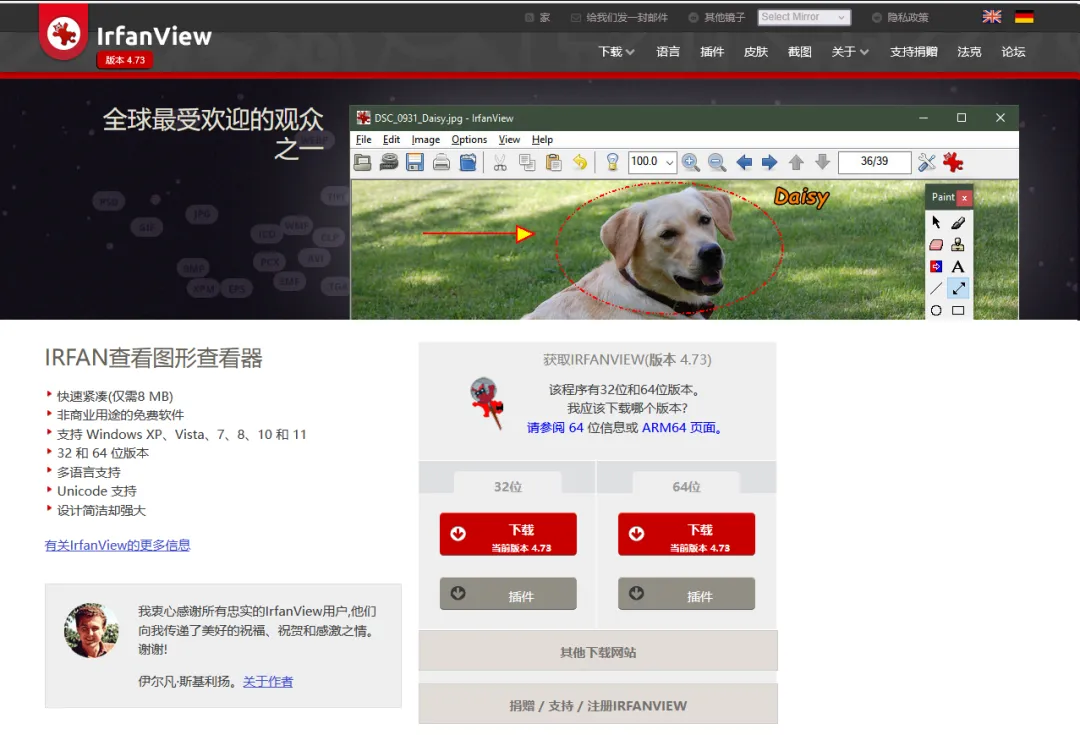Open the 有关IrfanView的更多信息 link
The image size is (1080, 735).
tap(117, 546)
